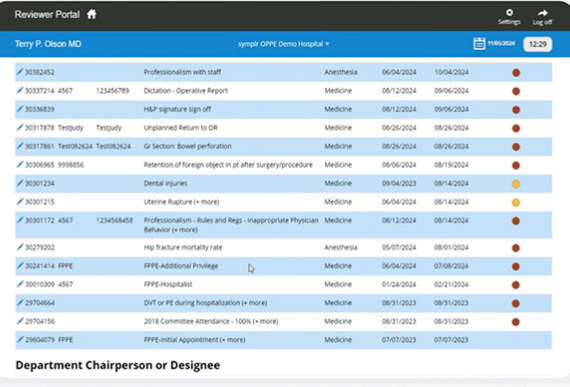Viewport: 570px width, 387px height.
Task: Edit record 30317861 with pencil icon
Action: pyautogui.click(x=20, y=146)
